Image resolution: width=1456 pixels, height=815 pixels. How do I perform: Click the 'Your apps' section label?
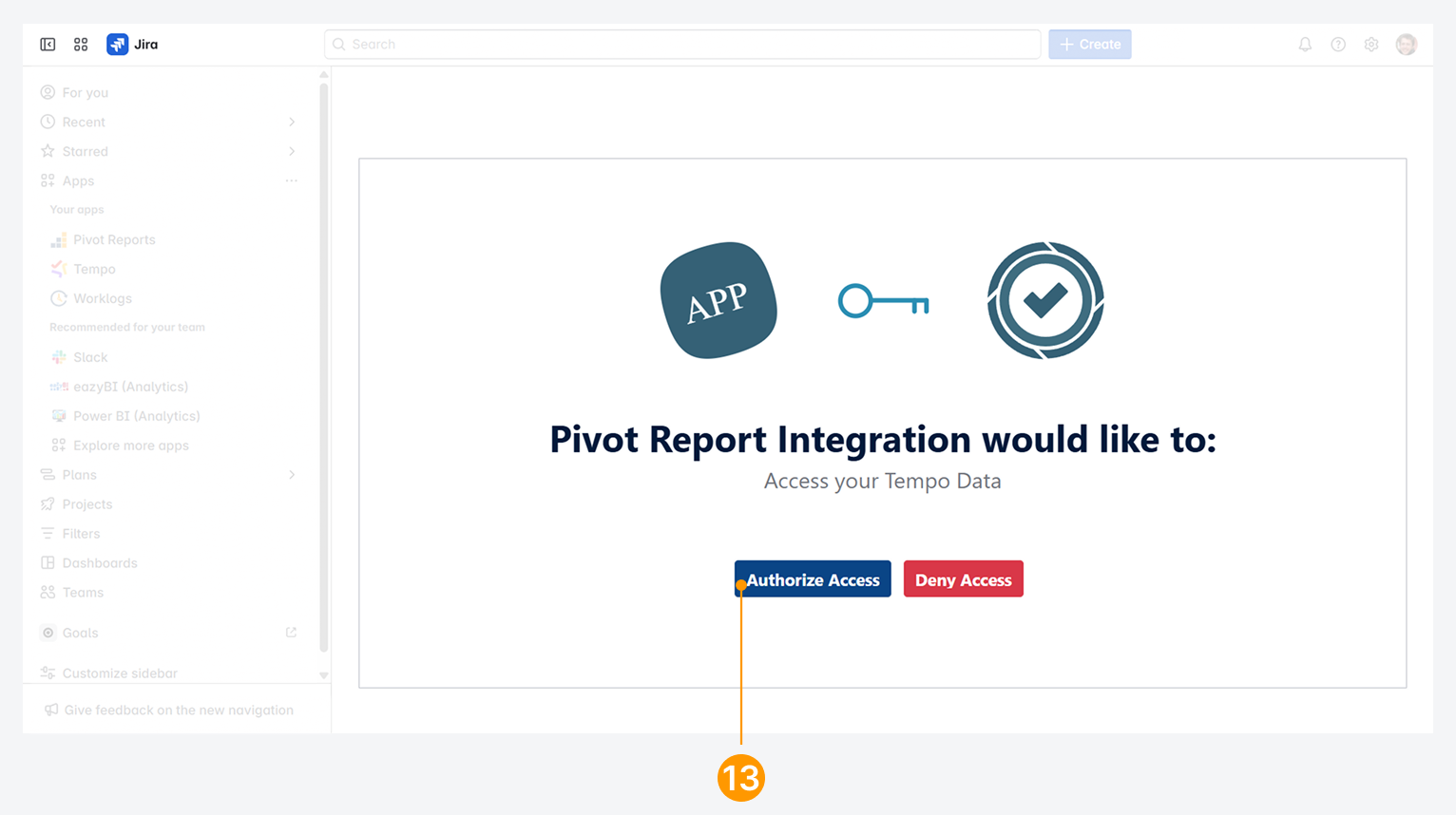click(x=77, y=210)
